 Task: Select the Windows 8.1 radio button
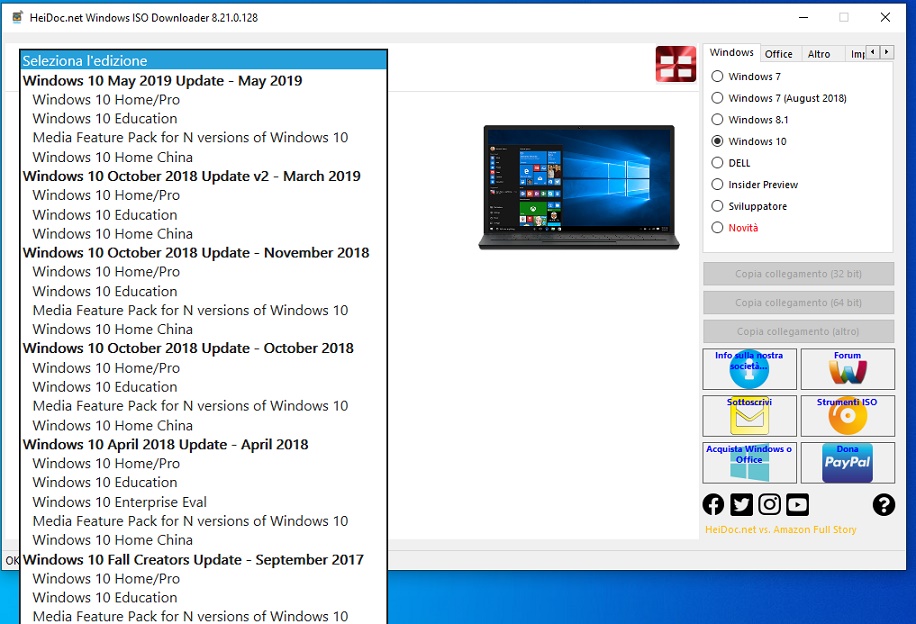coord(750,120)
